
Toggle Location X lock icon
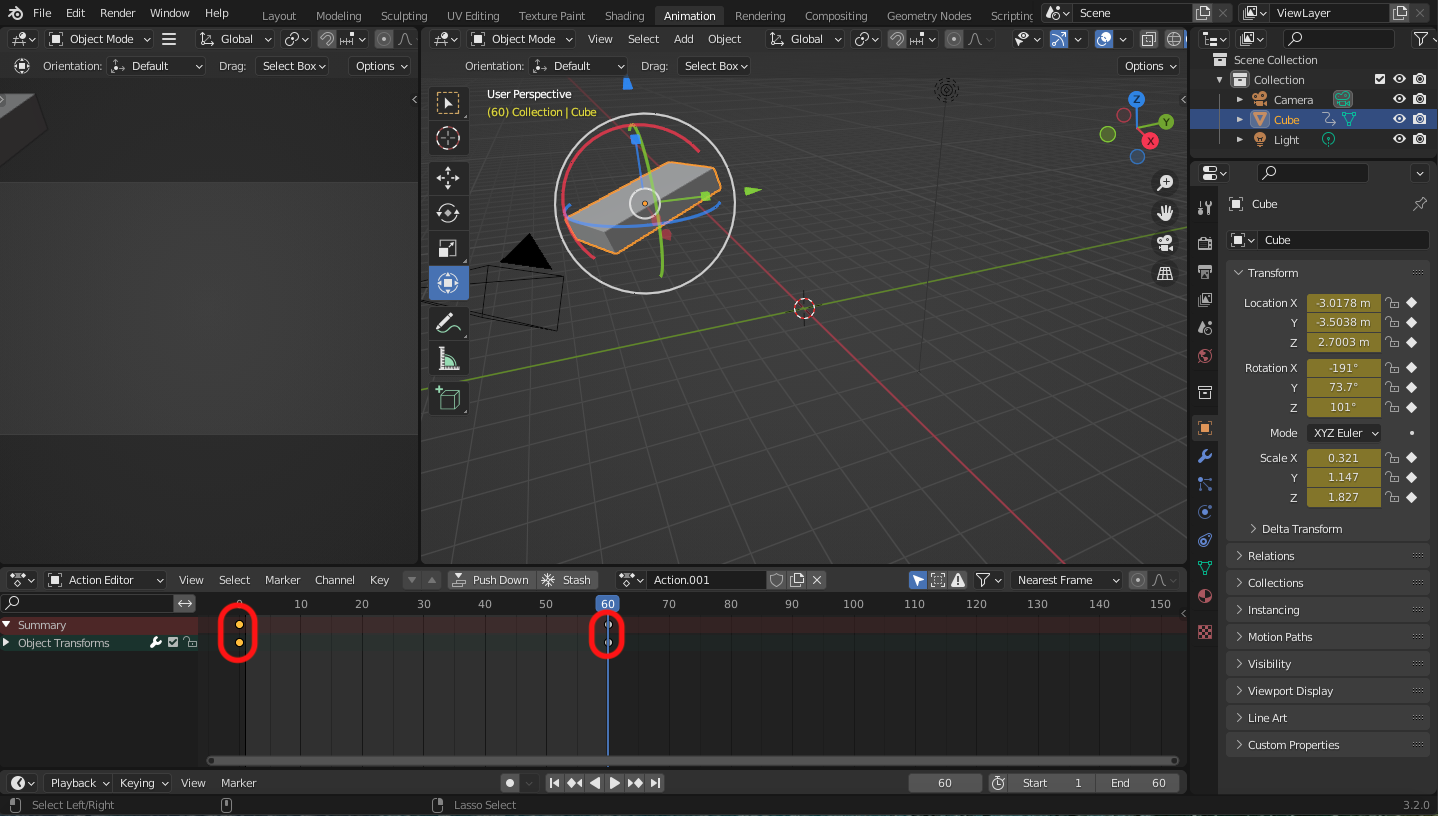[1392, 303]
